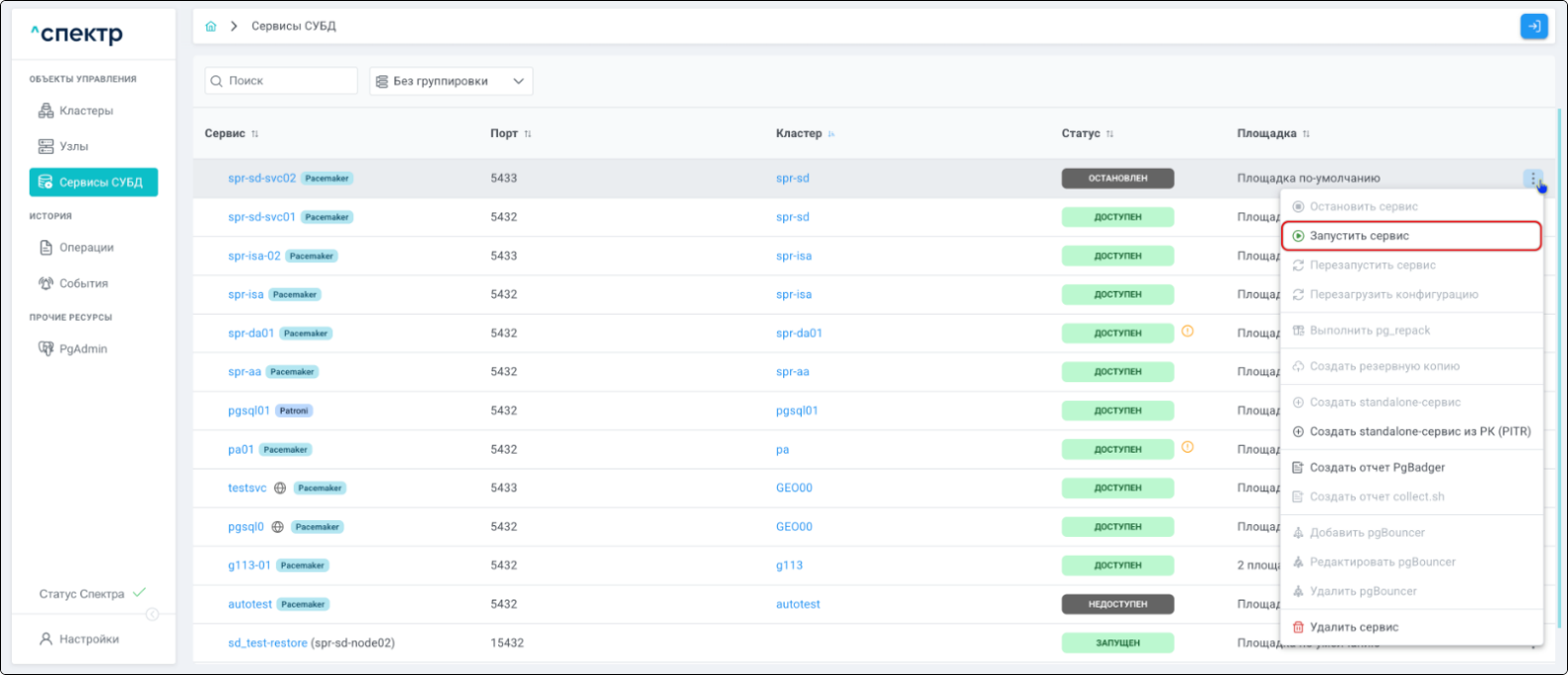
Task: Click the home icon in breadcrumb
Action: point(210,27)
